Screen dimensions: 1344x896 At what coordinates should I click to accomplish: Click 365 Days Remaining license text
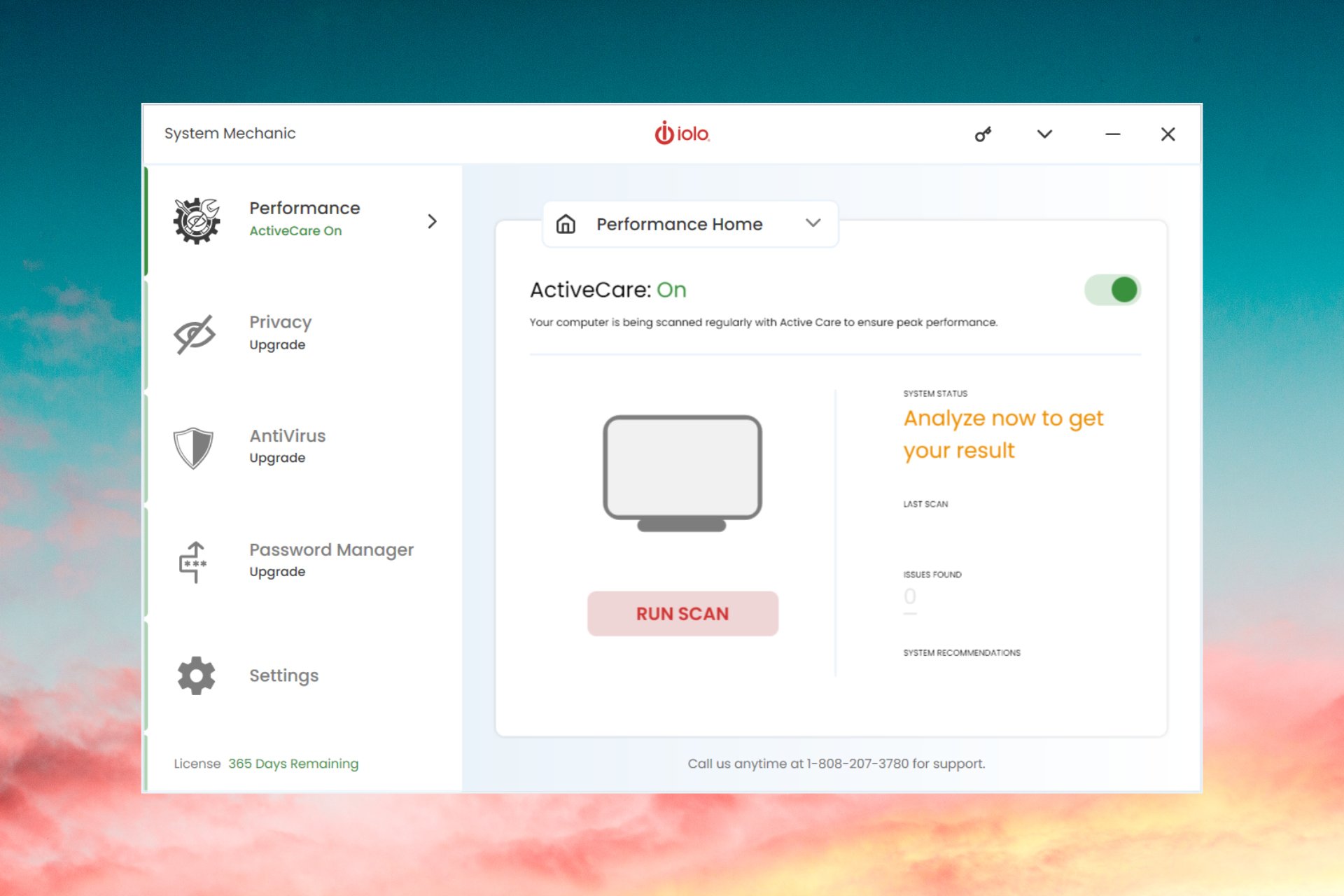click(293, 764)
